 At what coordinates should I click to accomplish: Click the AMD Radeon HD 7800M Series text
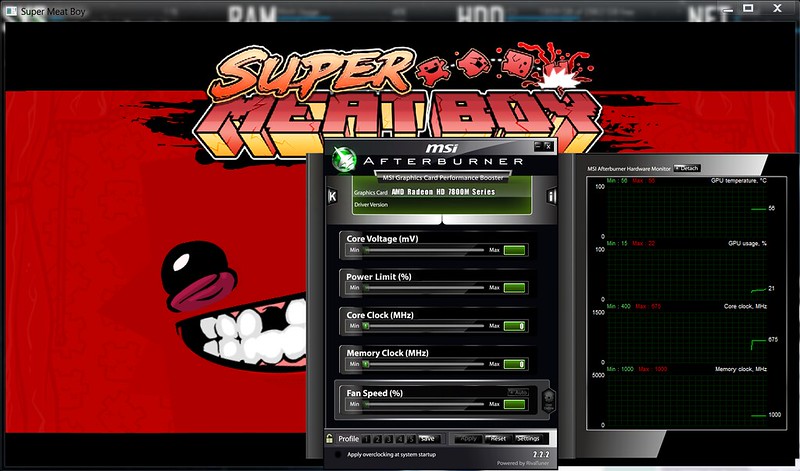point(443,192)
